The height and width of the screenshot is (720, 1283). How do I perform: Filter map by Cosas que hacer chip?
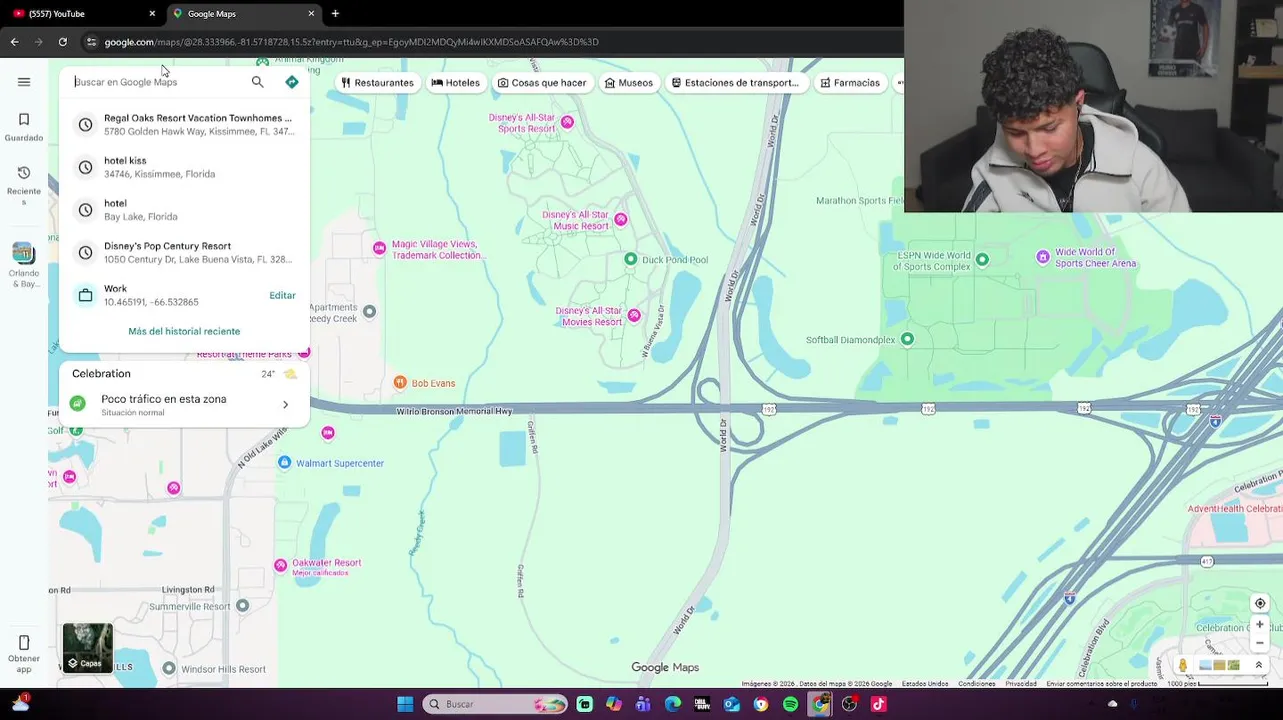[x=542, y=83]
